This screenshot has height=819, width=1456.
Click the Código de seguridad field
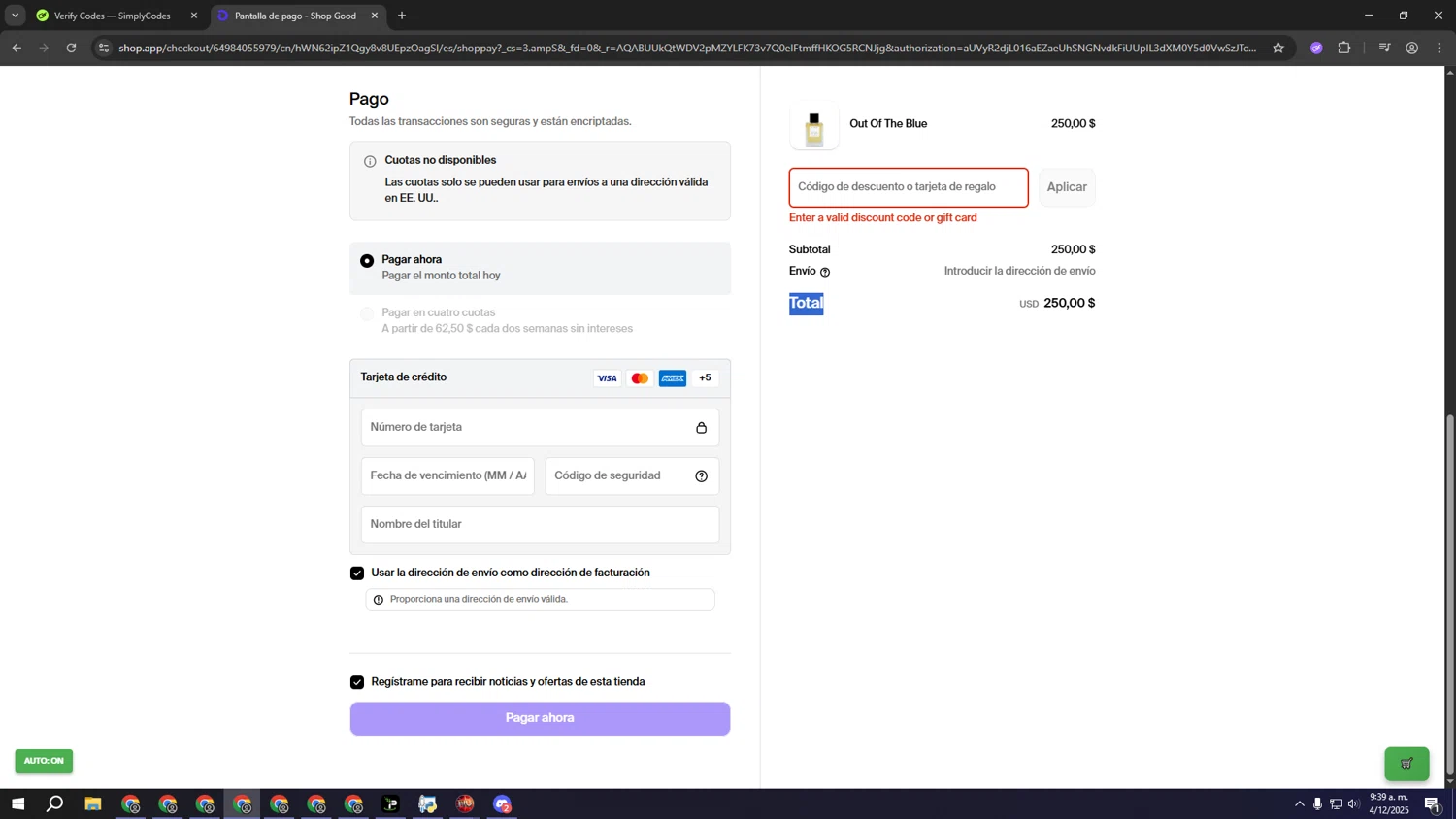point(632,476)
